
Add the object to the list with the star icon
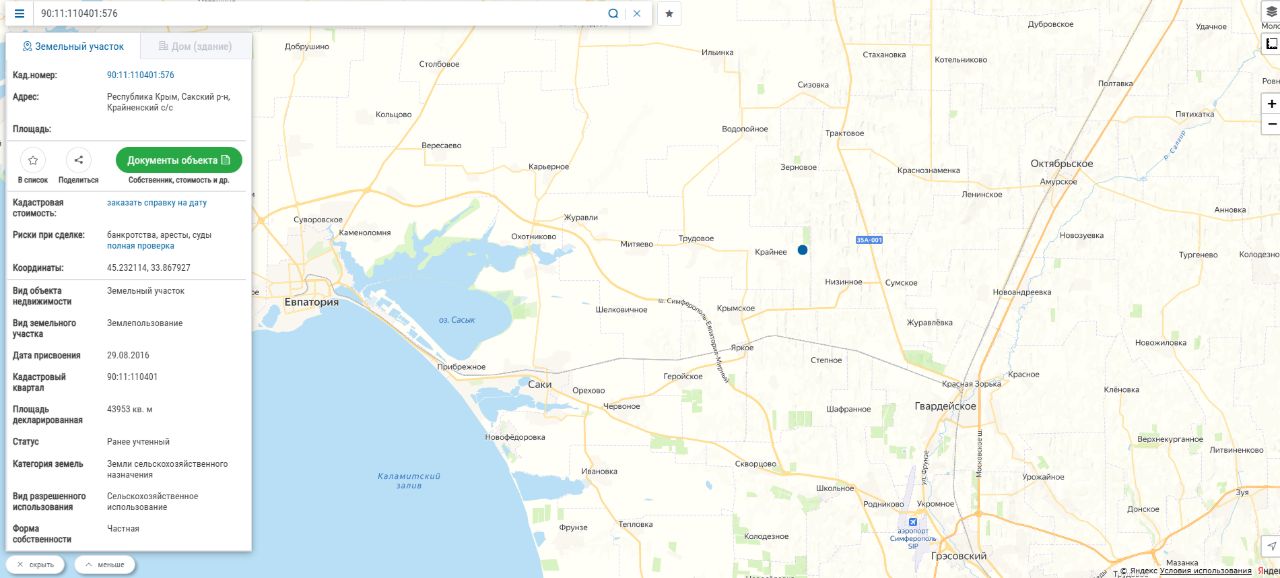(x=33, y=160)
